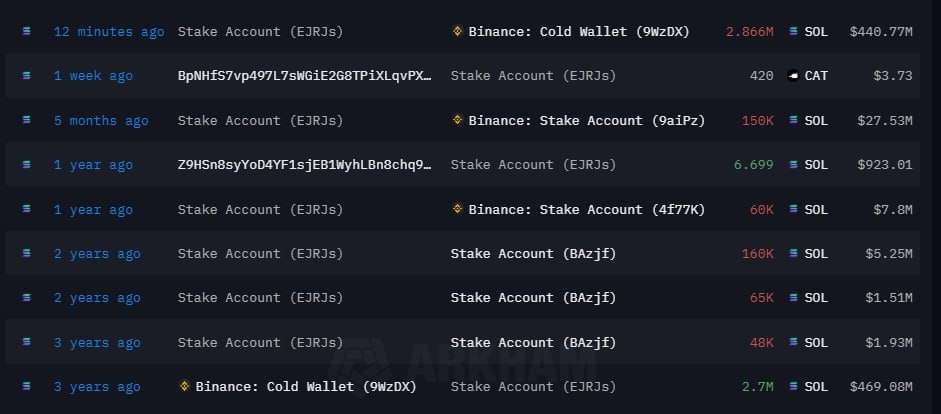This screenshot has width=941, height=414.
Task: Open the '5 months ago' transaction timestamp
Action: pyautogui.click(x=101, y=121)
